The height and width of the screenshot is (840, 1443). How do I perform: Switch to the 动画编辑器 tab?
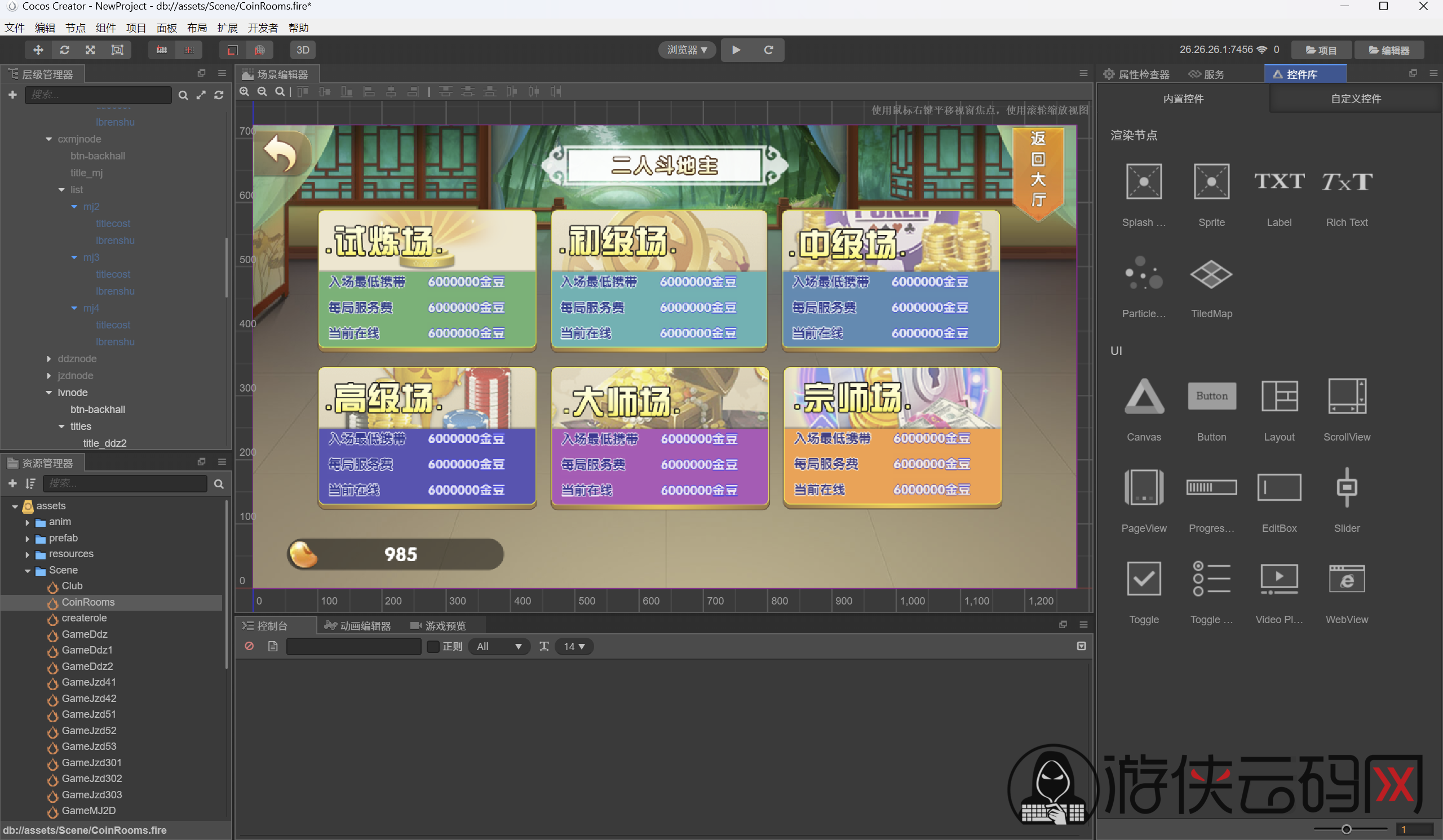click(358, 626)
